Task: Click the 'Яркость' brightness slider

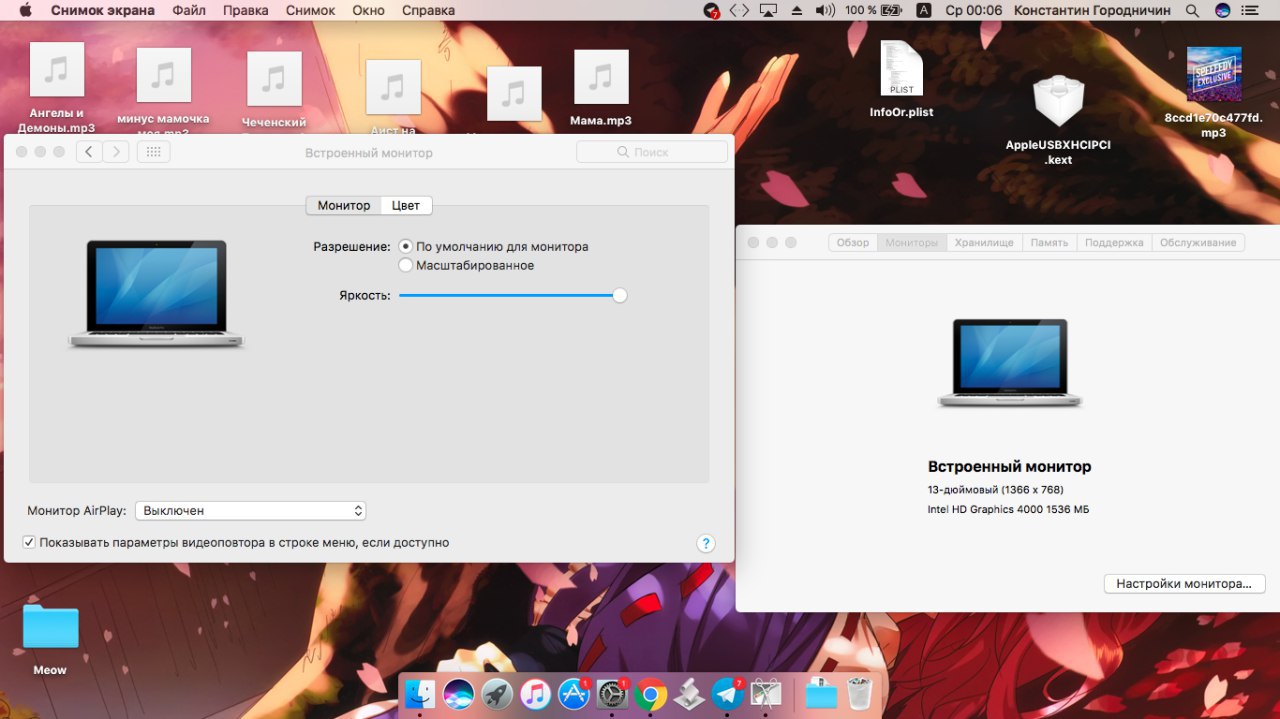Action: click(x=512, y=295)
